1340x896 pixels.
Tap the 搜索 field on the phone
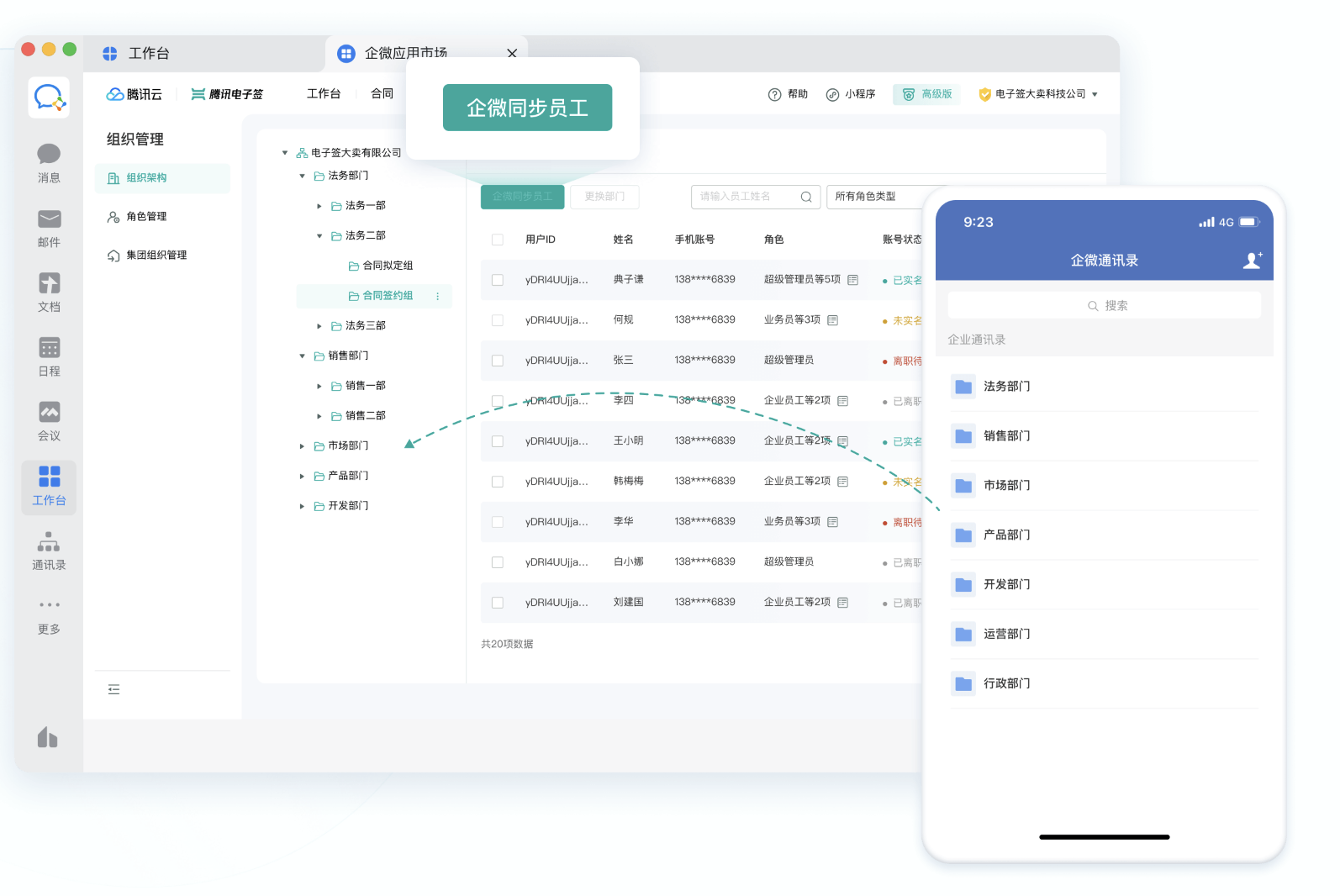tap(1105, 305)
